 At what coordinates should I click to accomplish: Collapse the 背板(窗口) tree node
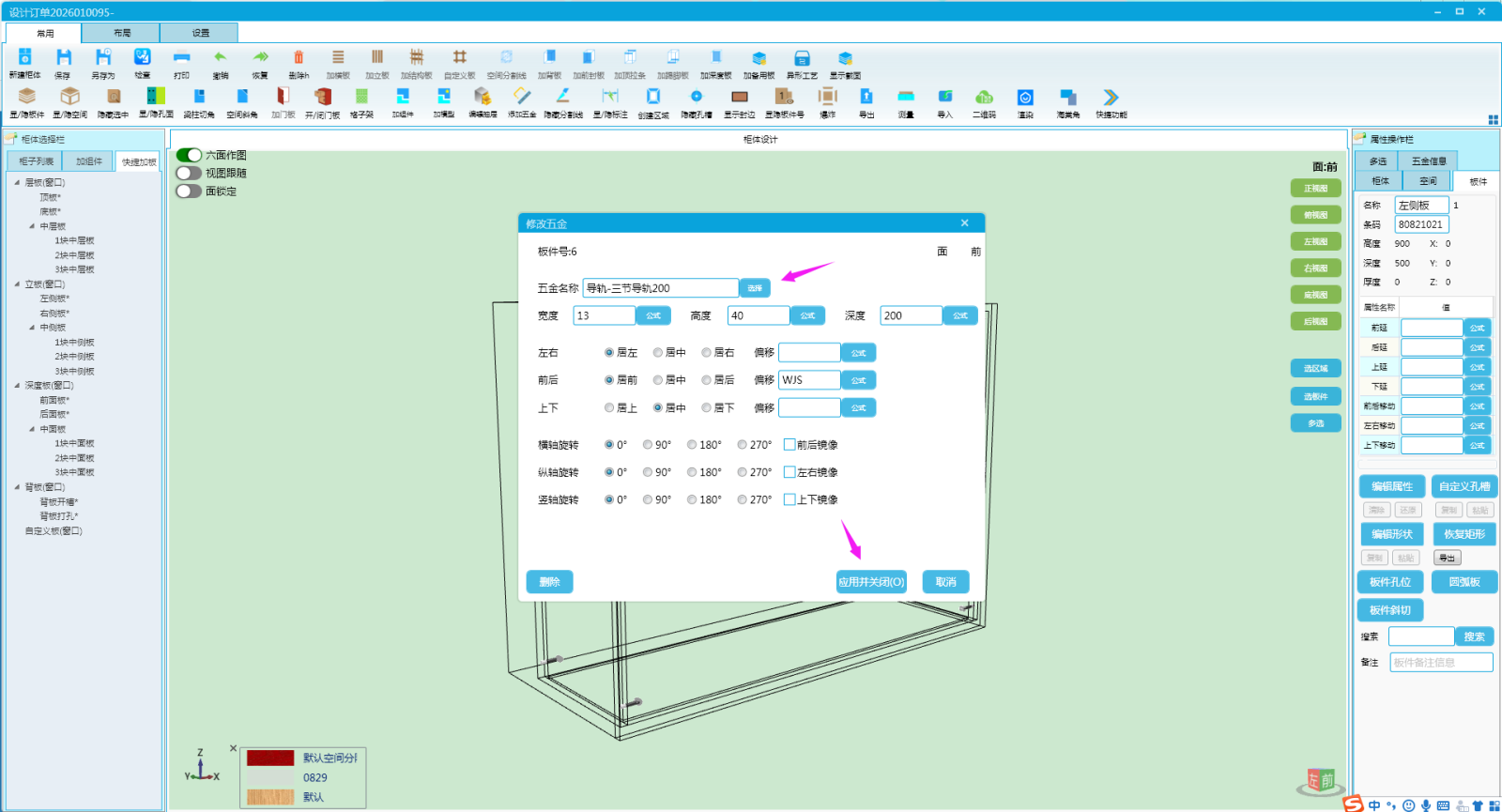pos(17,487)
